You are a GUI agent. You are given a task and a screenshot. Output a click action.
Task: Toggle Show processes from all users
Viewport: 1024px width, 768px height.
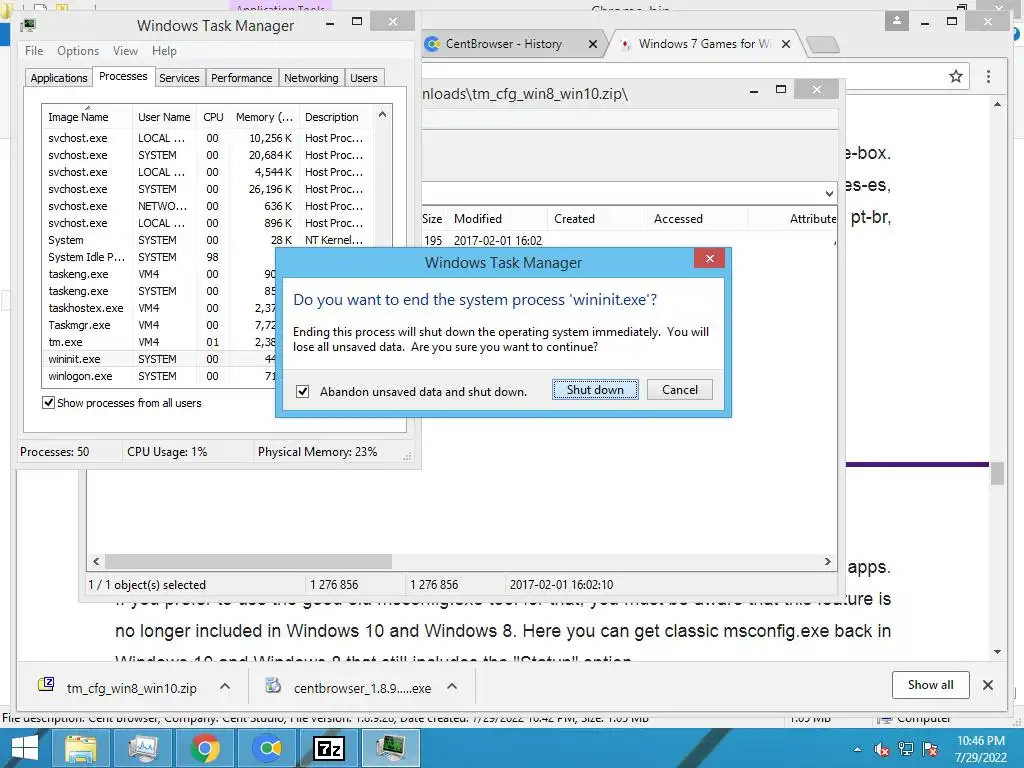(48, 403)
